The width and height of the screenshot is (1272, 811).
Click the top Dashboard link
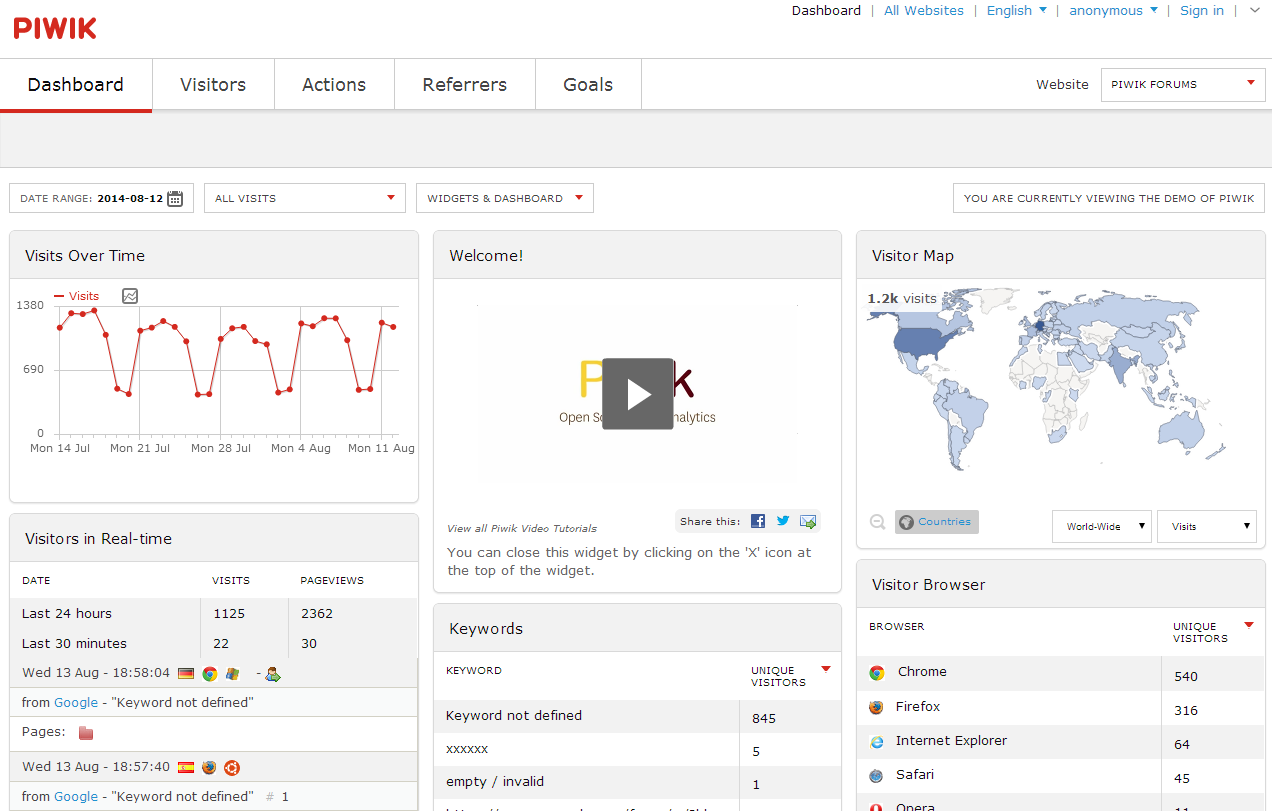coord(826,10)
